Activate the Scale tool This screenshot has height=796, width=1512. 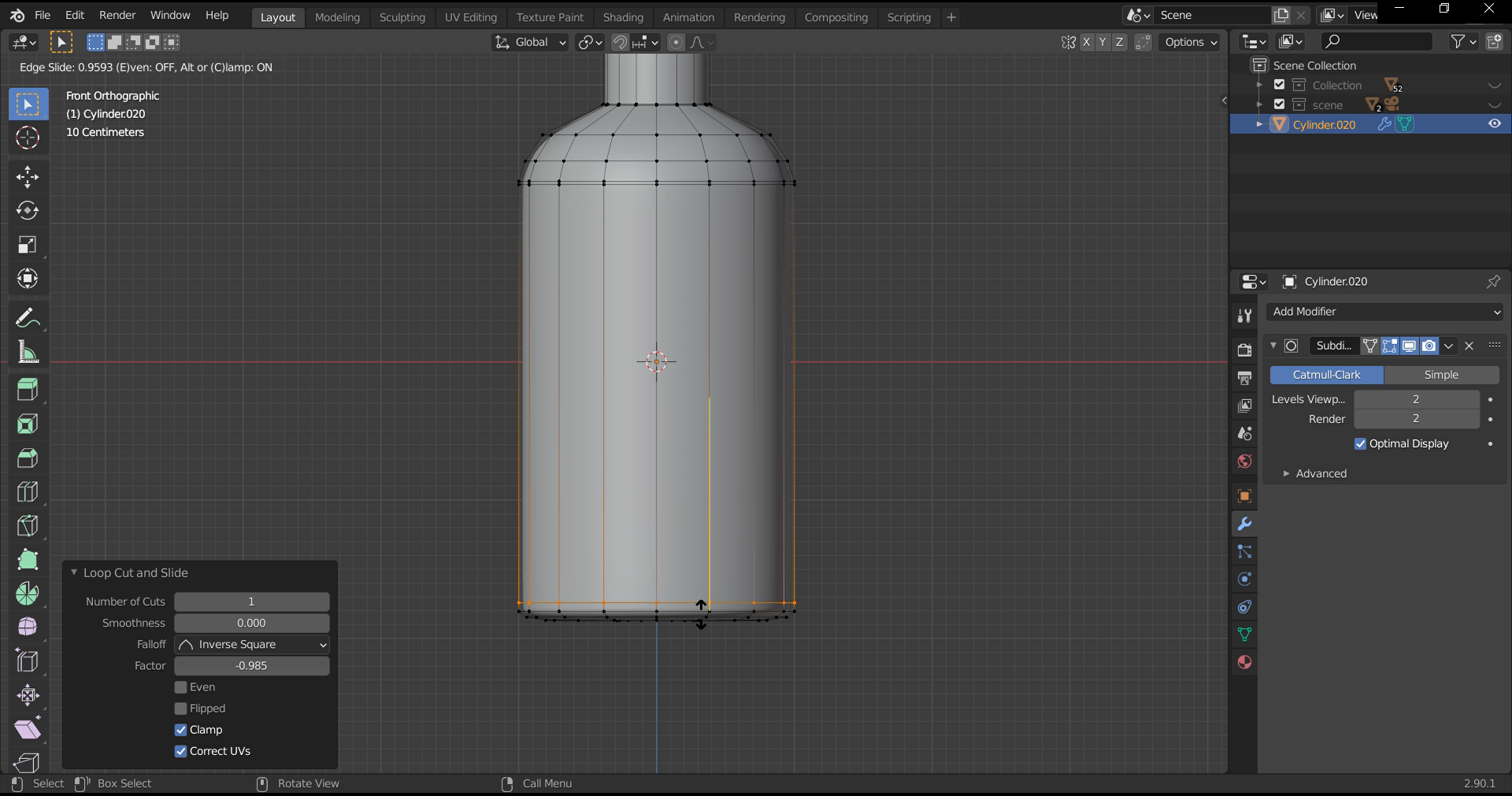[x=28, y=245]
